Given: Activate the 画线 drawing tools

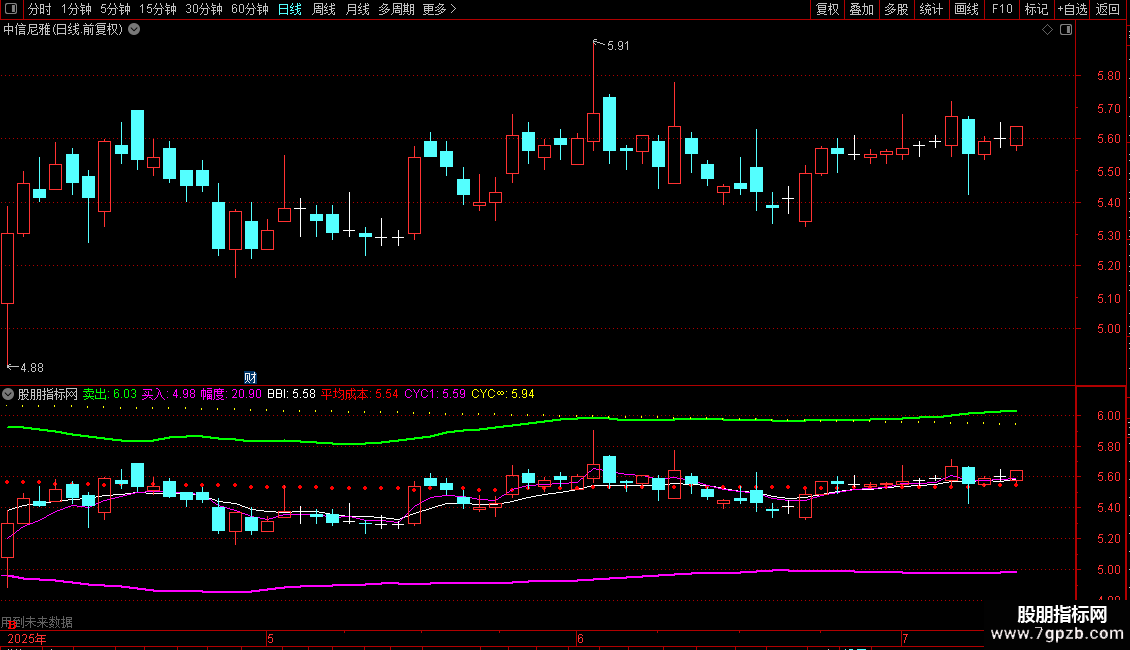Looking at the screenshot, I should tap(966, 9).
